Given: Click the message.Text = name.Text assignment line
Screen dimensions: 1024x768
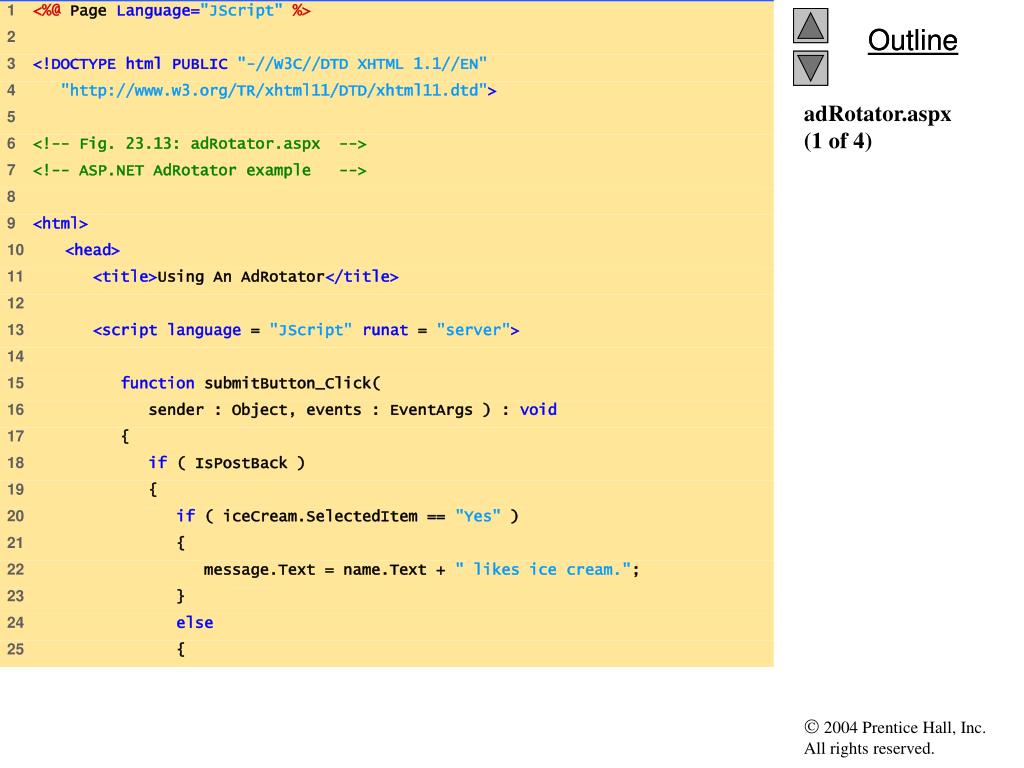Looking at the screenshot, I should pos(422,570).
